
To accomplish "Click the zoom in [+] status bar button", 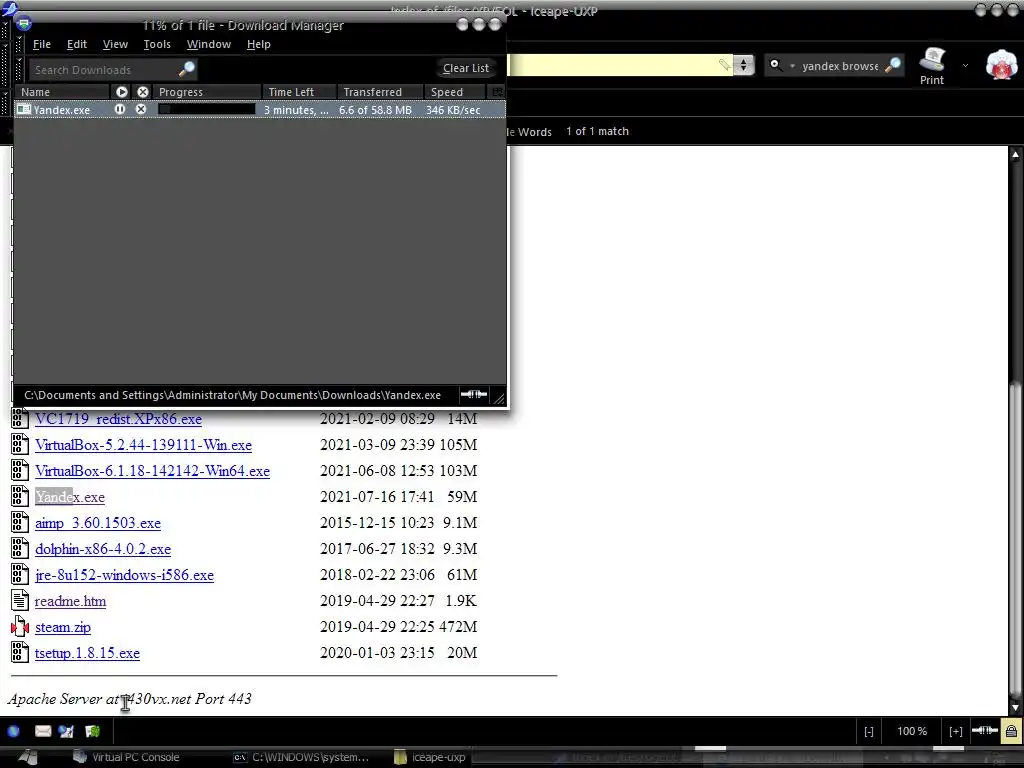I will pyautogui.click(x=955, y=731).
